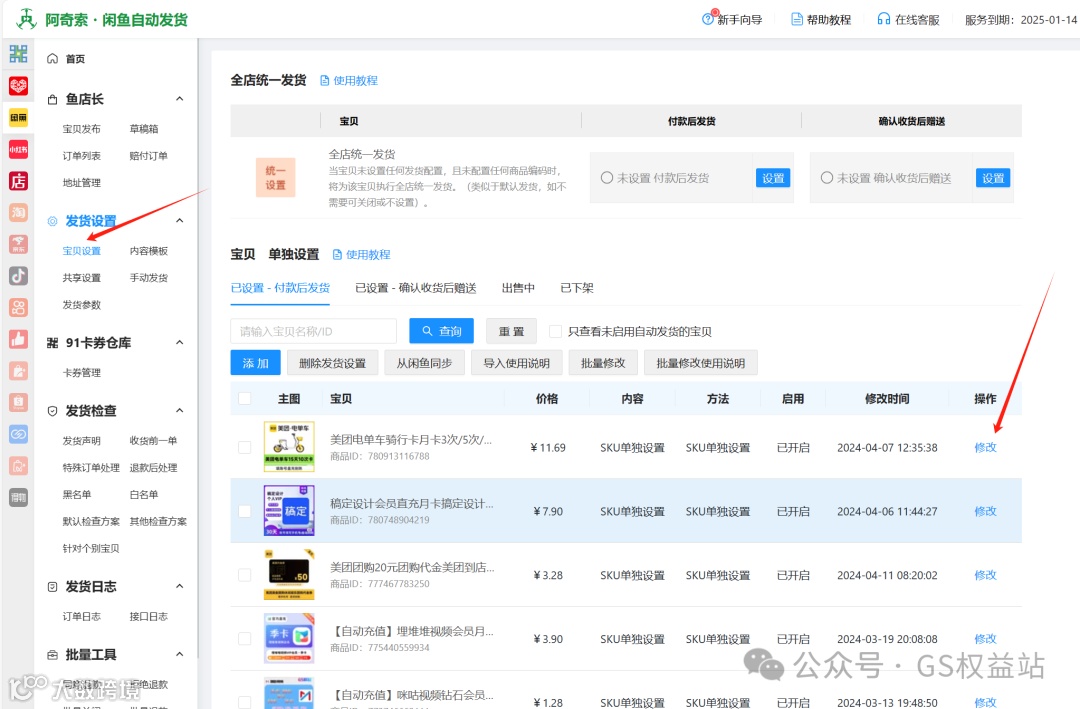Check the 美团电单车骑行卡 row checkbox

pos(245,447)
